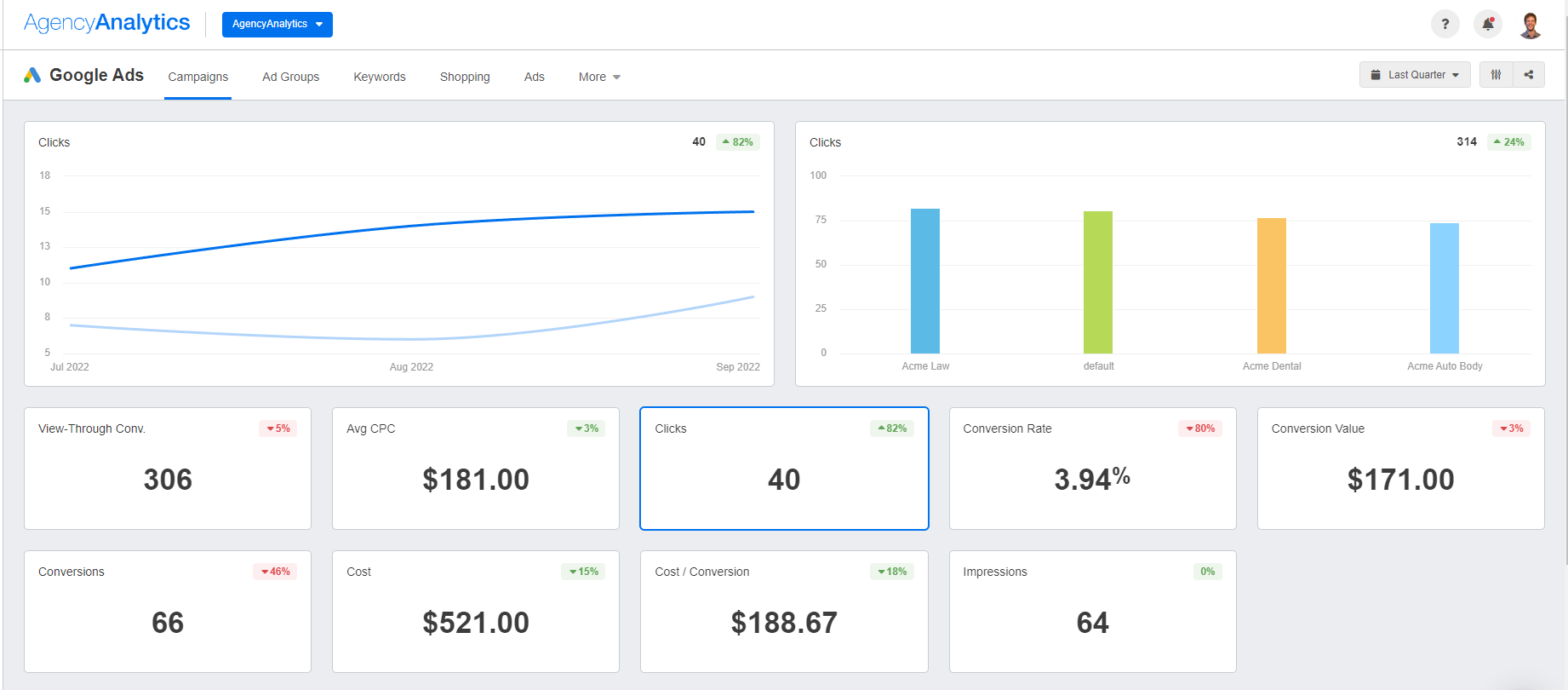
Task: Switch to the Campaigns tab
Action: point(198,77)
